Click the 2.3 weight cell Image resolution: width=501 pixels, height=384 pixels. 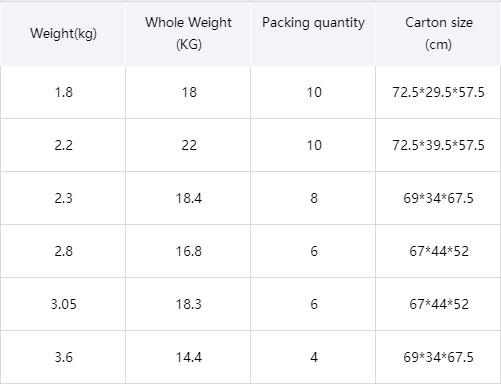[63, 198]
